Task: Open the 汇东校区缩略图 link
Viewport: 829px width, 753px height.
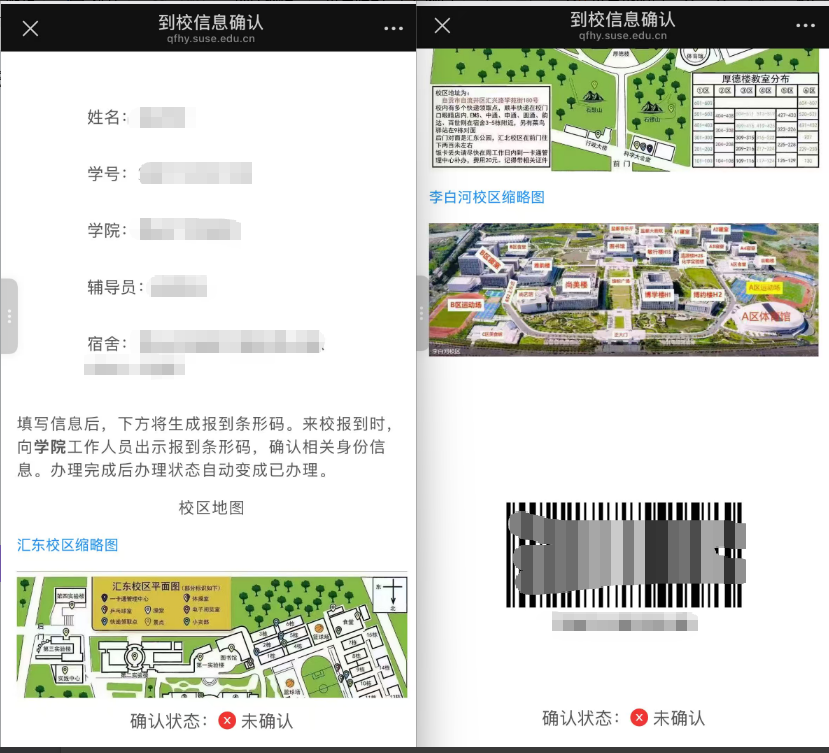Action: tap(67, 545)
